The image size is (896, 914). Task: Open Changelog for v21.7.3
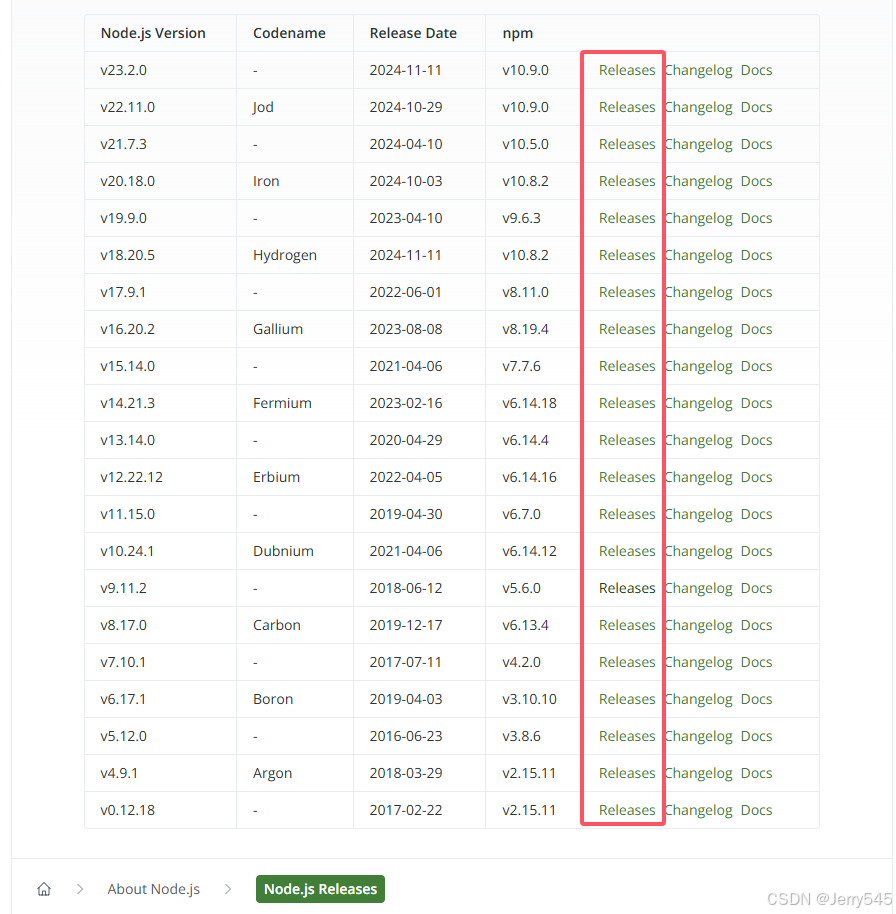698,144
